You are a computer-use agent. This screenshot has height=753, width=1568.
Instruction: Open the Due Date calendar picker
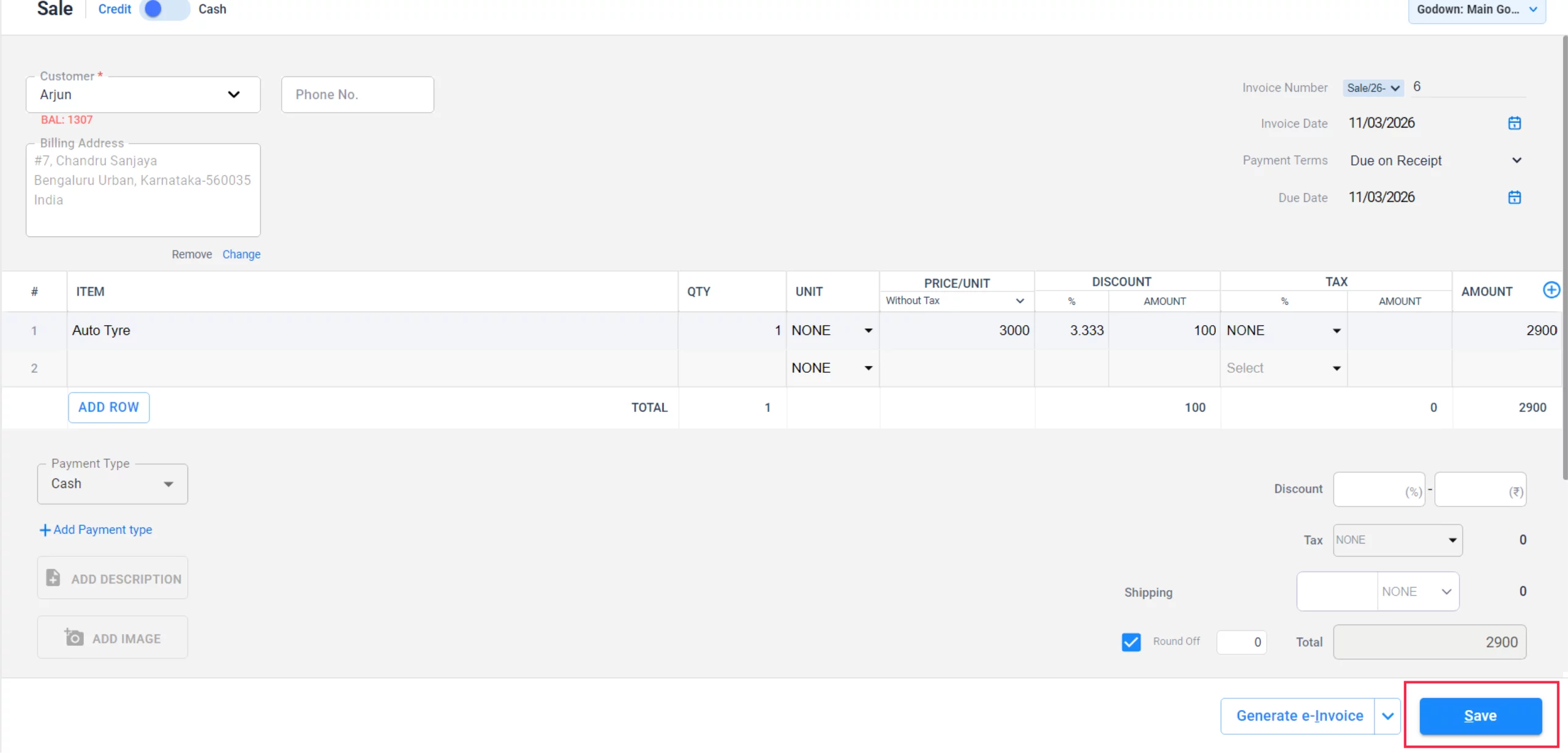coord(1514,197)
